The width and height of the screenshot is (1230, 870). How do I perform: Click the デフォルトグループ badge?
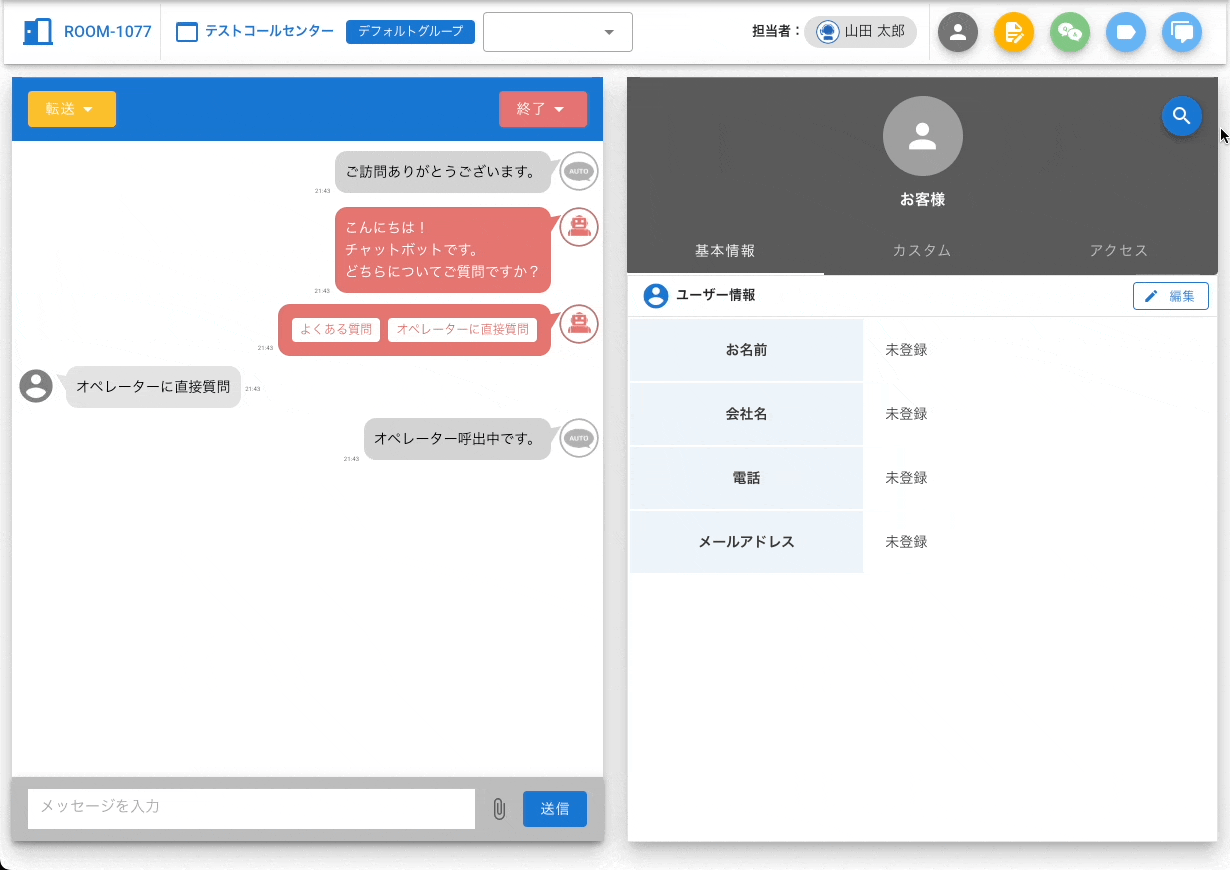(410, 32)
